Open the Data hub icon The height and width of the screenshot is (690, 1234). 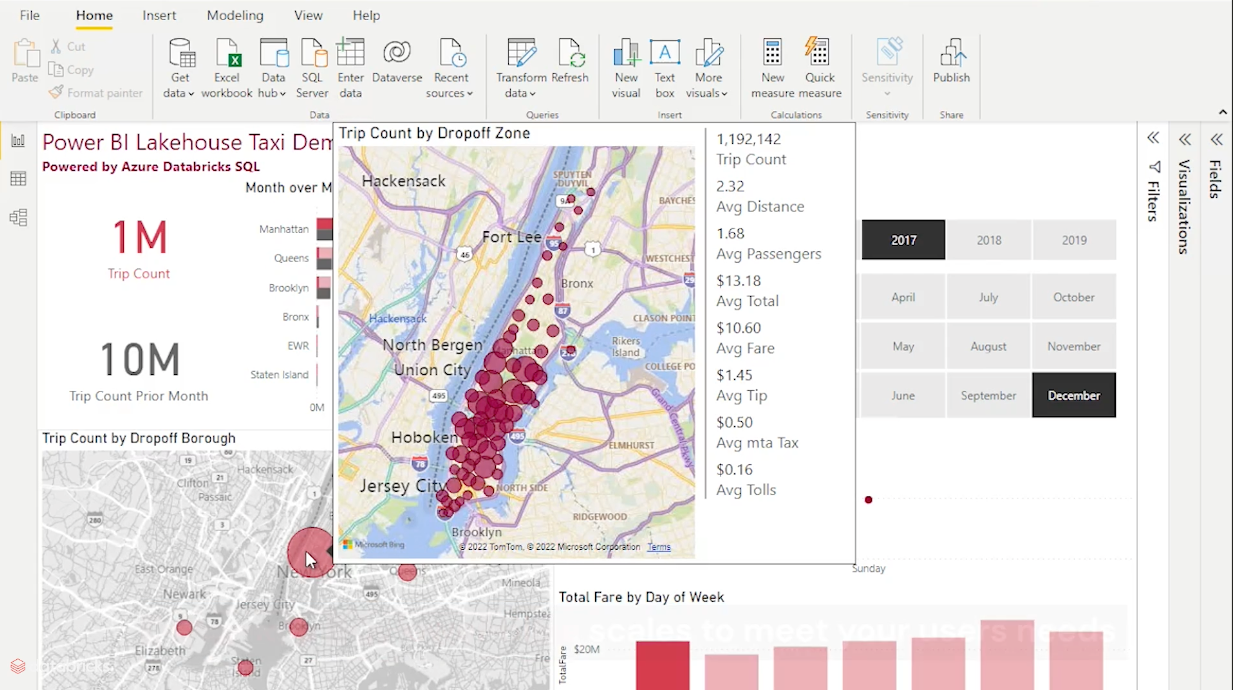(274, 53)
